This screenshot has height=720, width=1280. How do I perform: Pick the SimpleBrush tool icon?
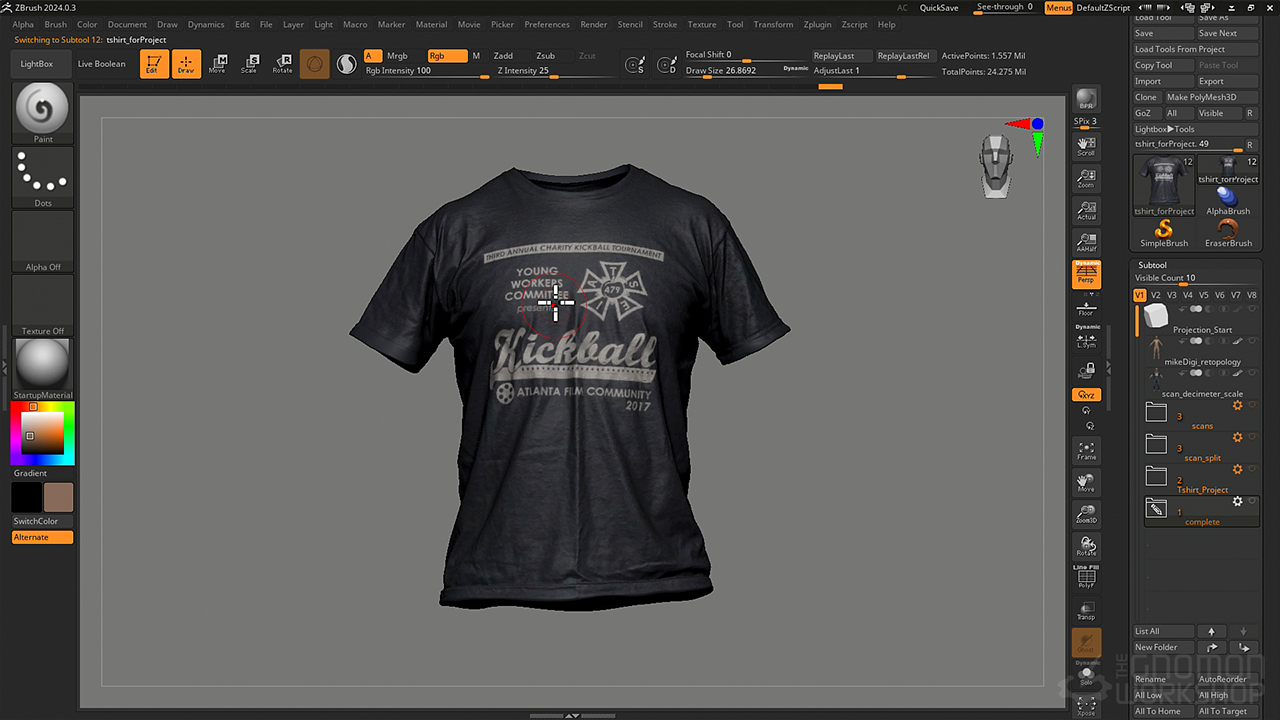click(x=1164, y=232)
